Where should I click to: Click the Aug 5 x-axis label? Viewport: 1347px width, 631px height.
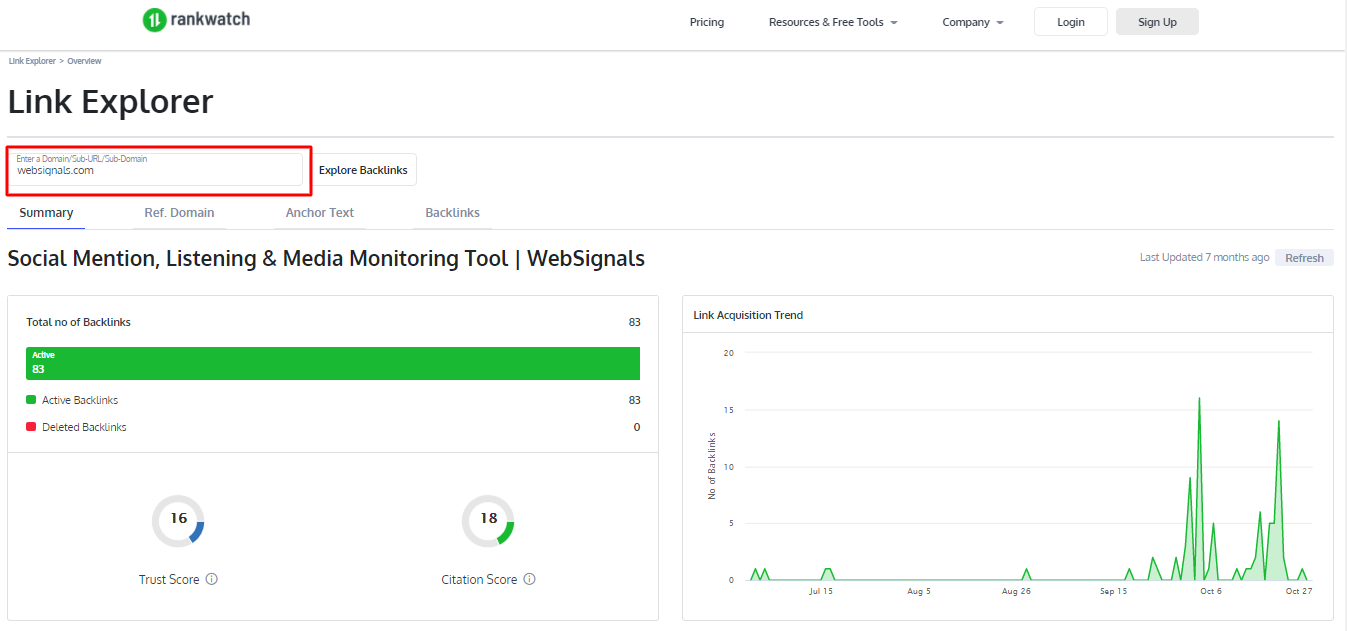click(918, 591)
